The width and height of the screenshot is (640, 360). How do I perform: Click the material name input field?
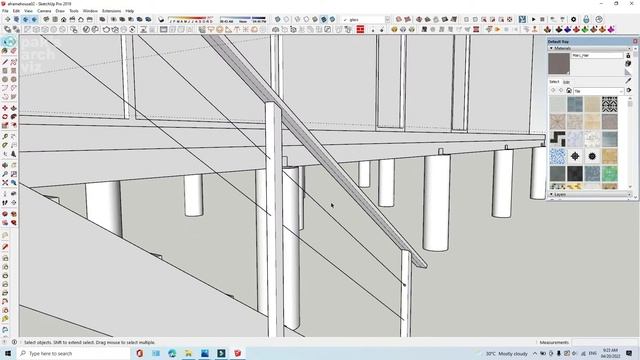click(597, 55)
